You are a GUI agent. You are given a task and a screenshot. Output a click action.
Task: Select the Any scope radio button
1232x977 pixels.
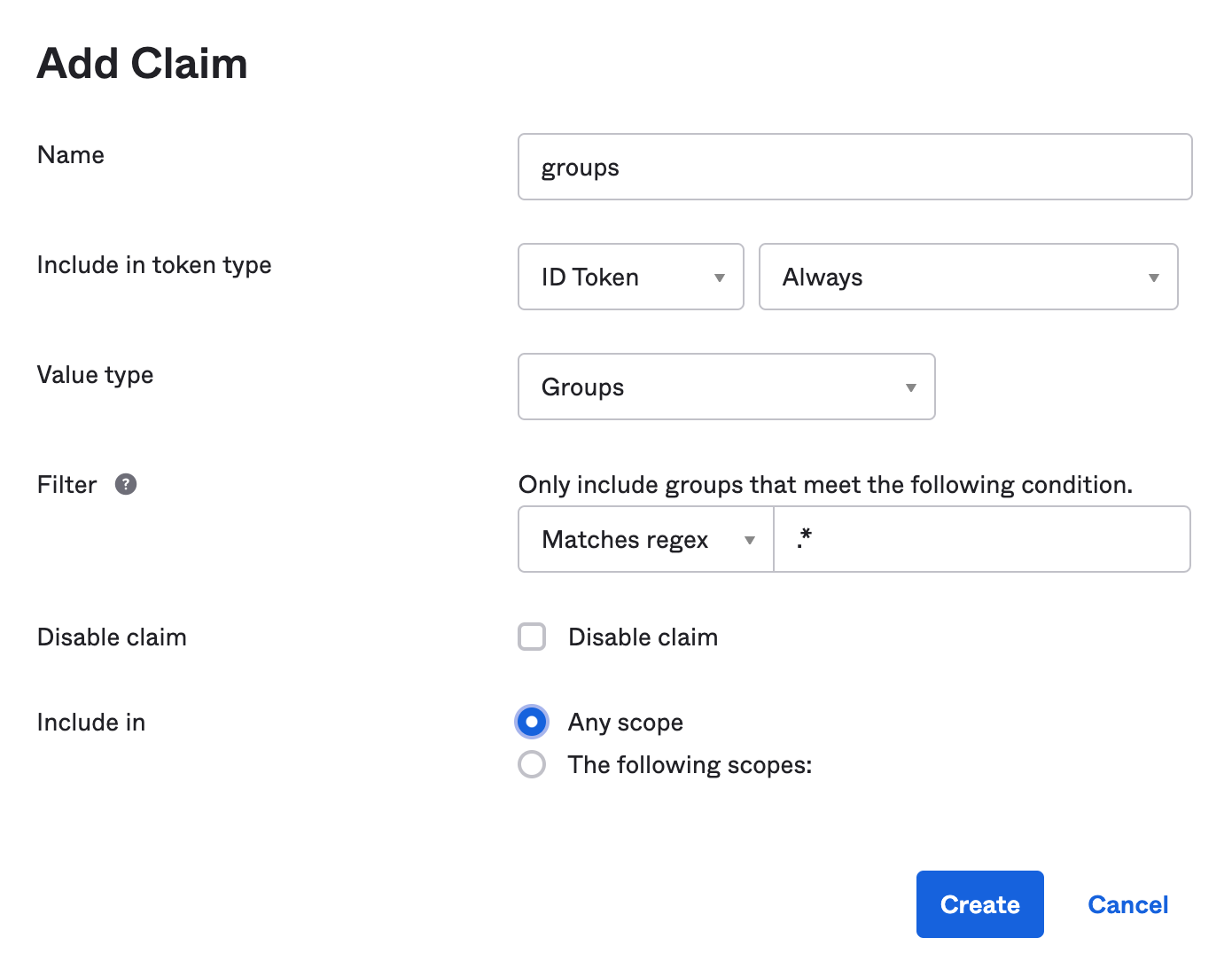pyautogui.click(x=531, y=722)
